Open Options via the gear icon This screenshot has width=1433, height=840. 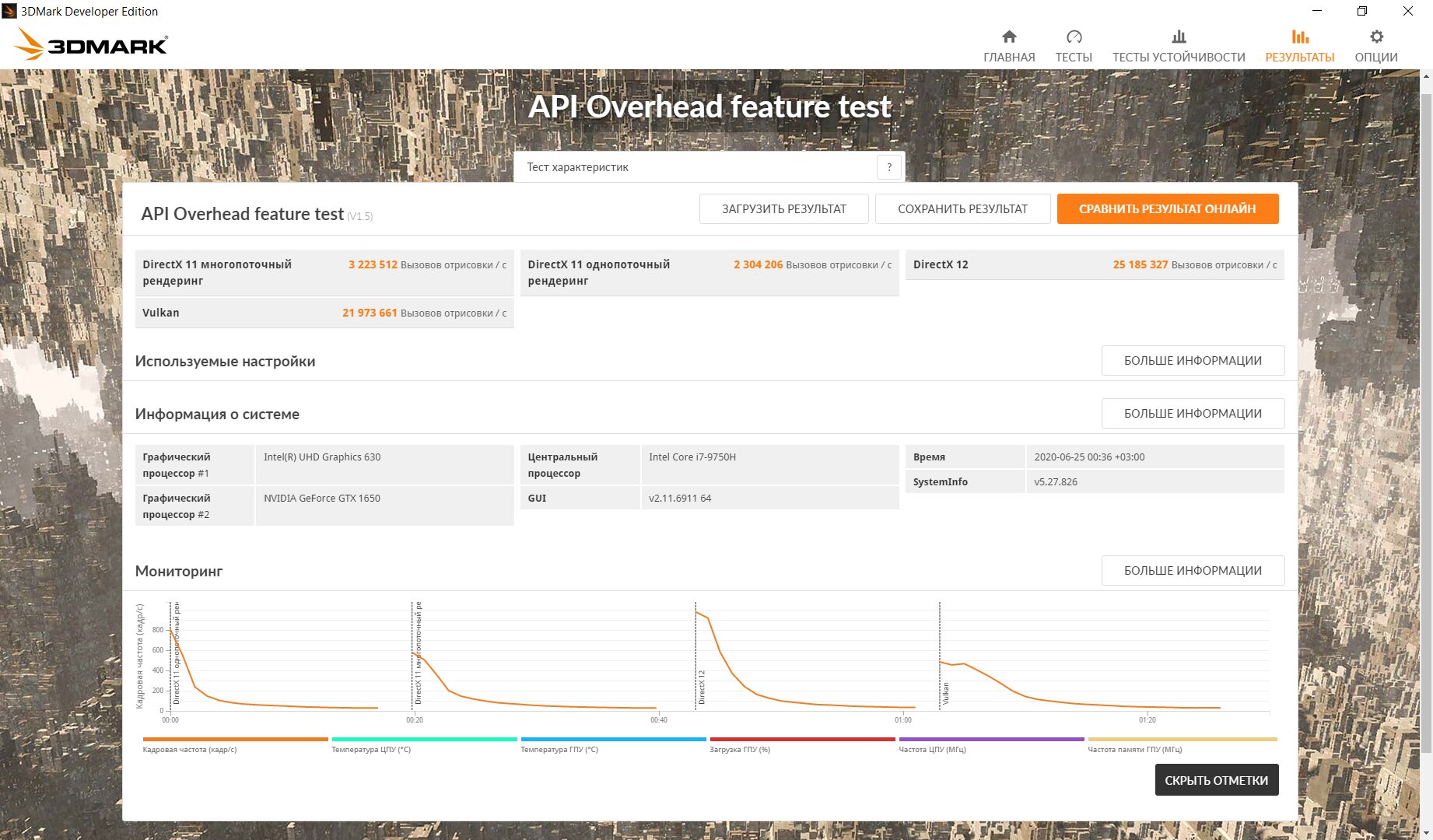(1376, 37)
